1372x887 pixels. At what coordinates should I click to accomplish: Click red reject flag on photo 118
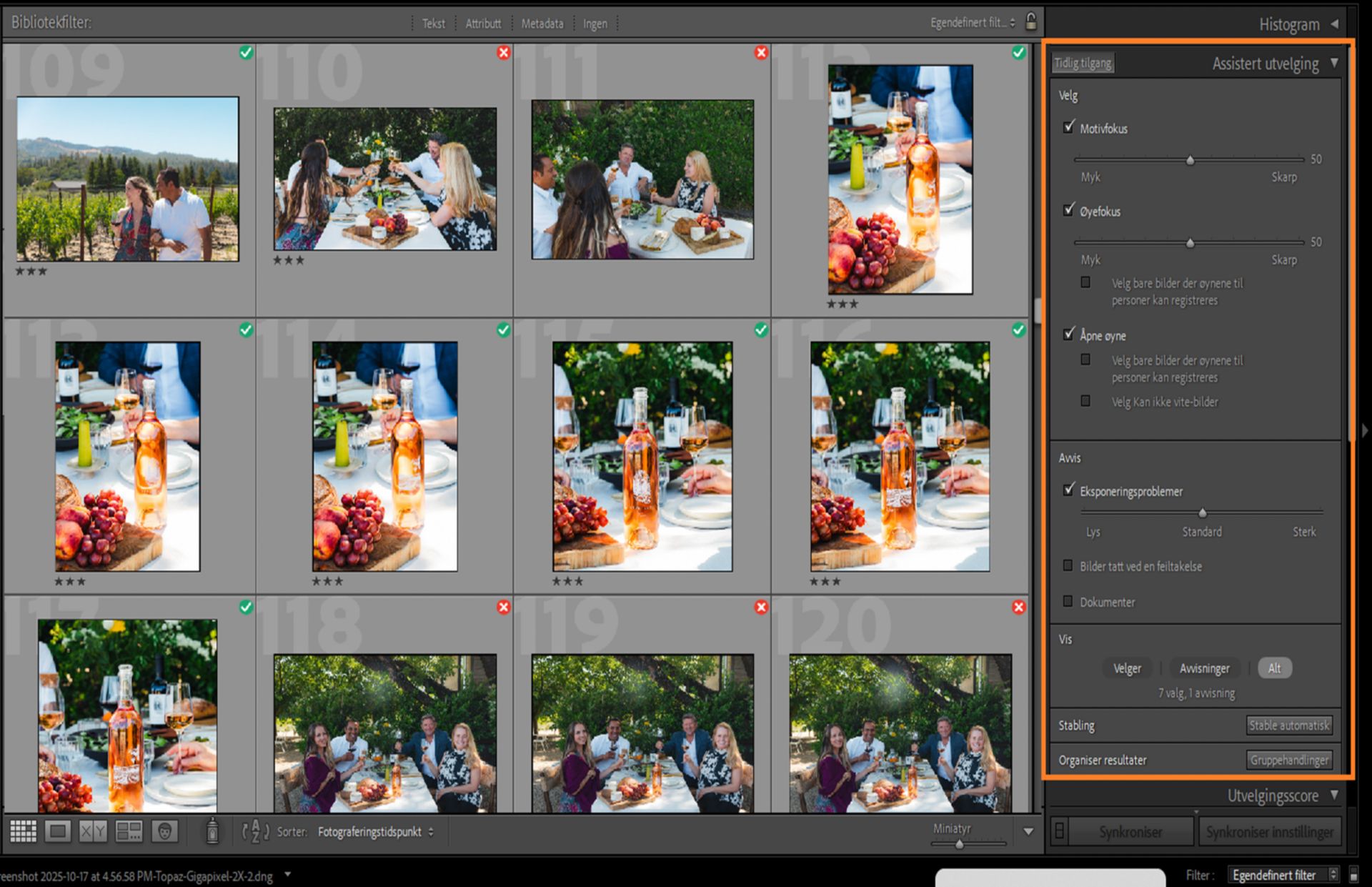[x=504, y=607]
